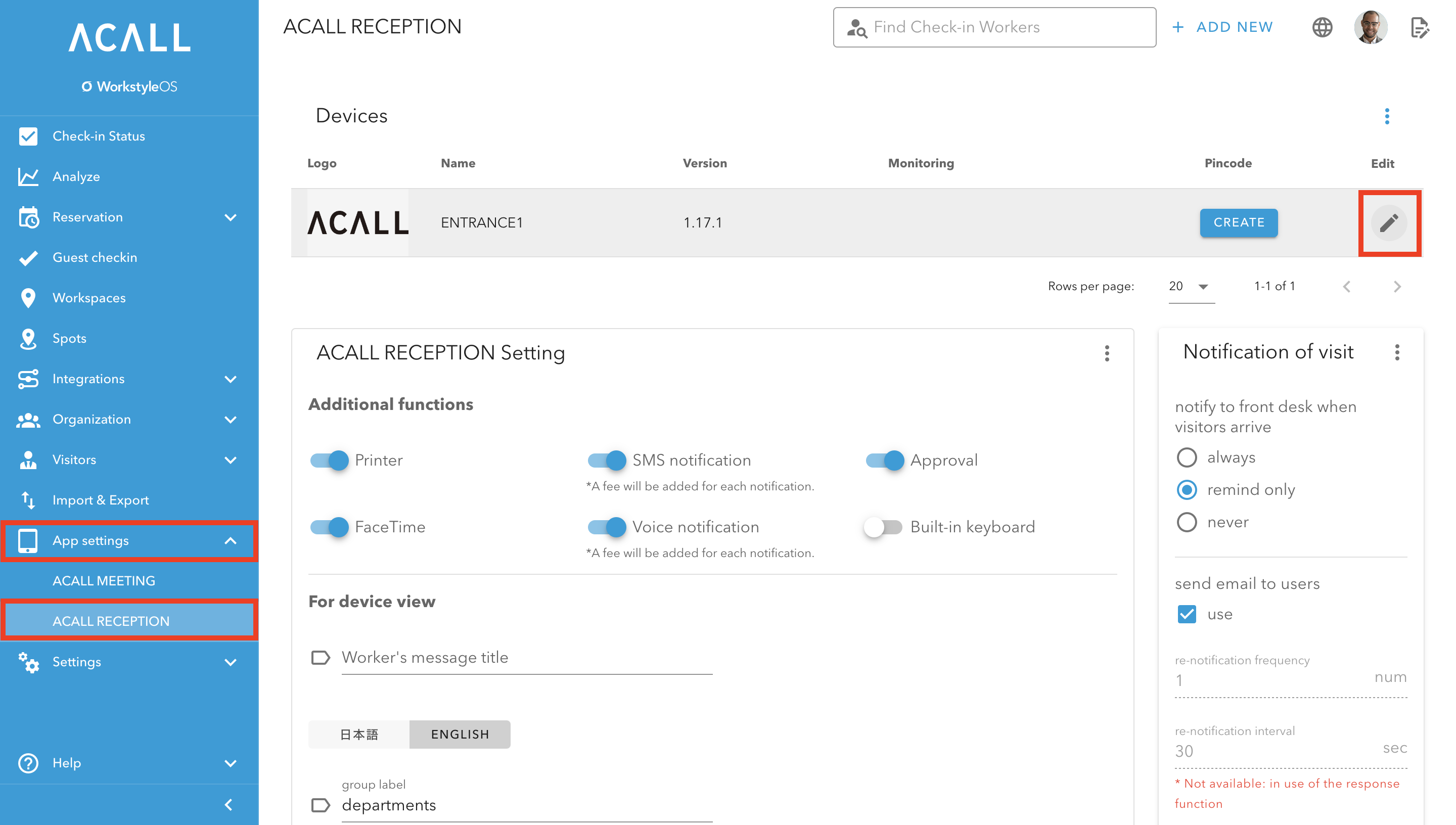Switch to the ENGLISH language tab
The width and height of the screenshot is (1456, 825).
[460, 735]
